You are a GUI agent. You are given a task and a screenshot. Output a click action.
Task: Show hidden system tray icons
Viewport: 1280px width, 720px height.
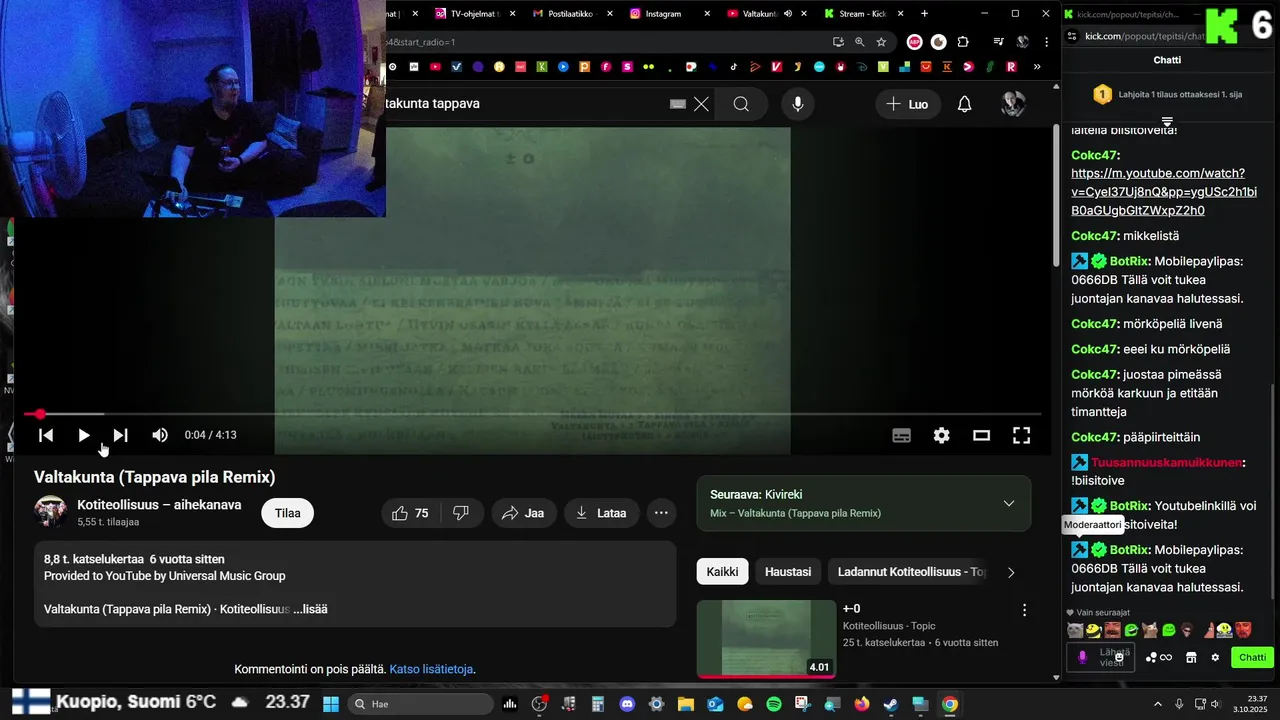(x=1158, y=704)
